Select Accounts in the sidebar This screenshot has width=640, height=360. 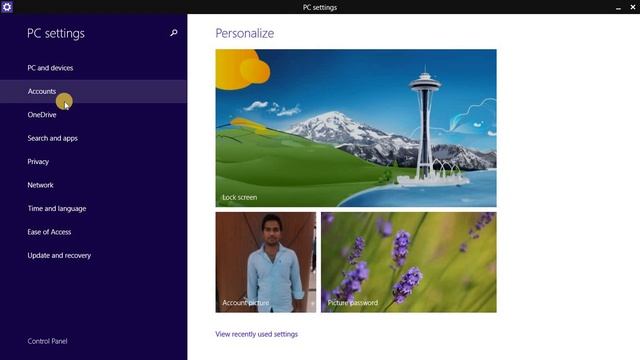[x=93, y=91]
